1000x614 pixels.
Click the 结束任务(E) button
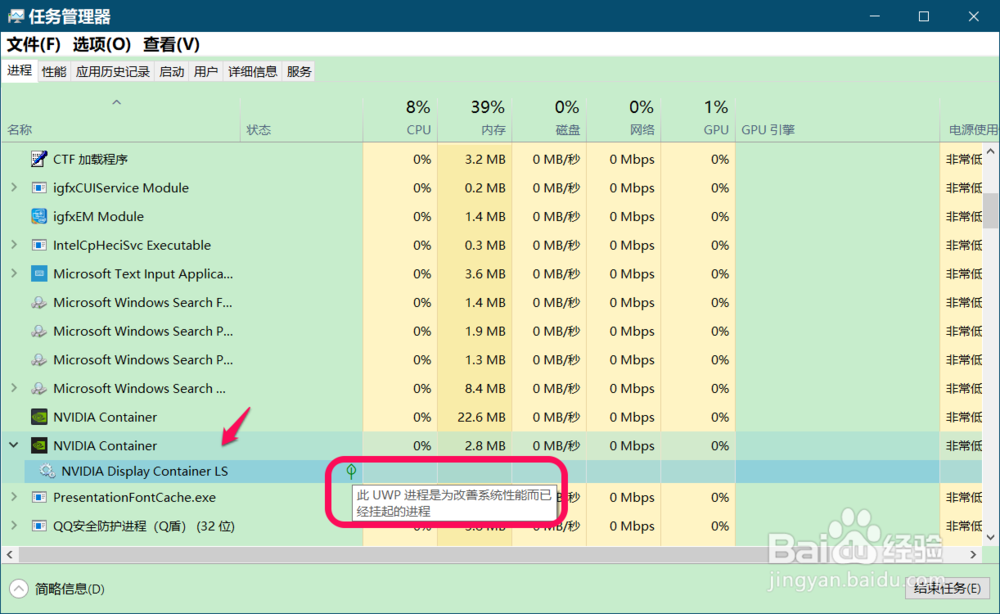(946, 588)
